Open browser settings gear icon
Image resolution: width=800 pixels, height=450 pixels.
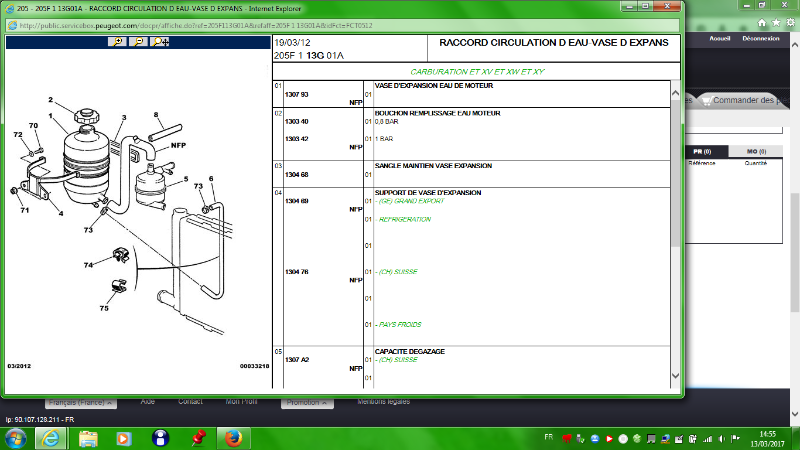(791, 22)
